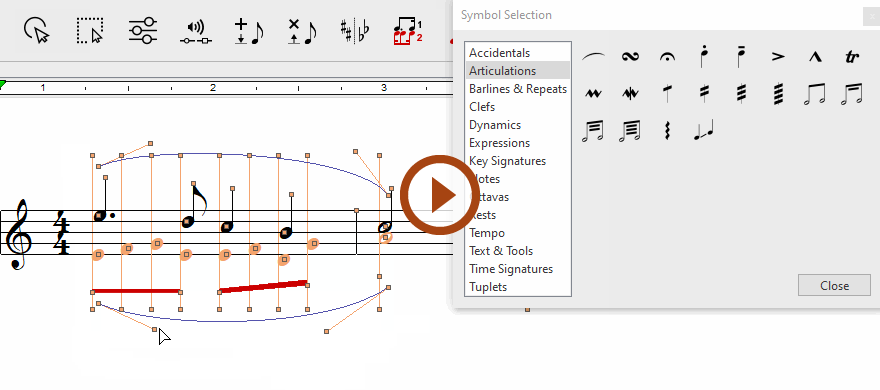Screen dimensions: 880x390
Task: Select the red voices 1 2 tool
Action: (x=408, y=31)
